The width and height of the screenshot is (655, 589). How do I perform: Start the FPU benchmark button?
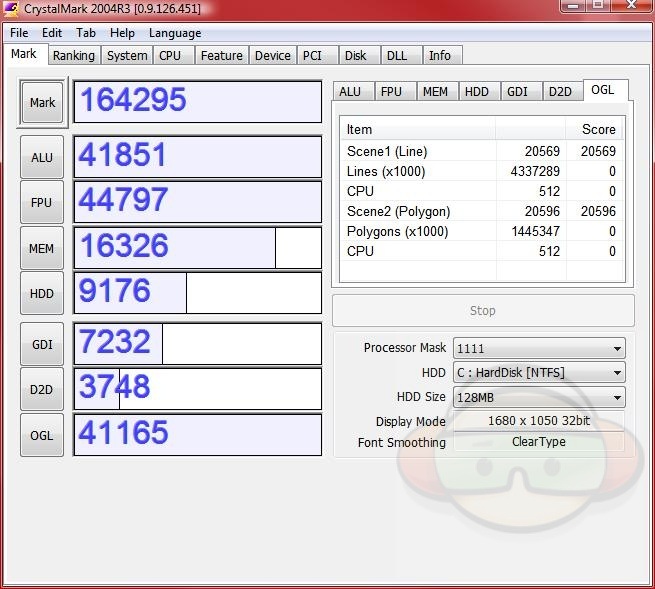click(42, 203)
